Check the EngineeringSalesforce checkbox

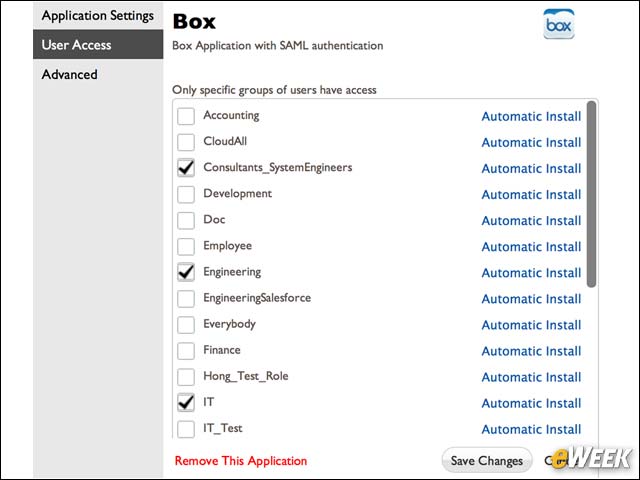186,299
